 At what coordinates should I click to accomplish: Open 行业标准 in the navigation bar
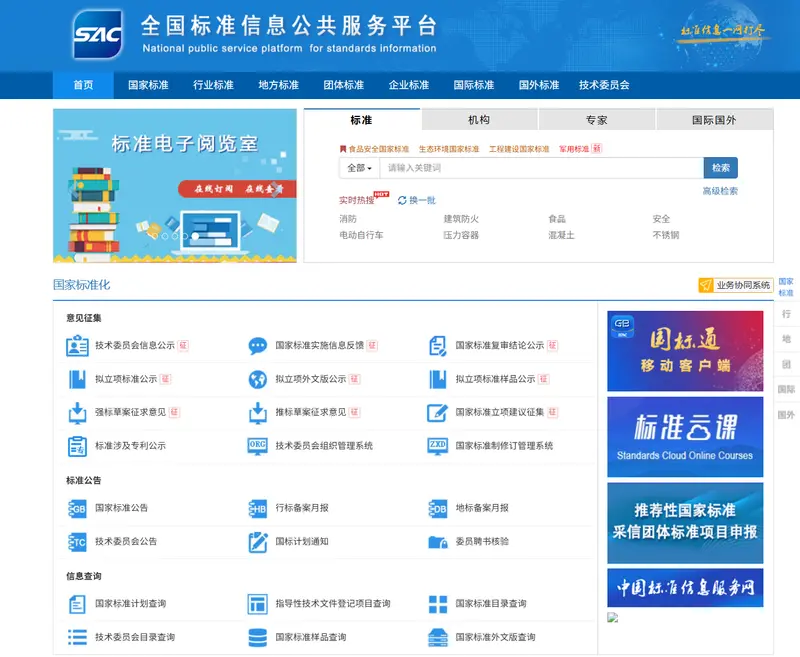pyautogui.click(x=213, y=85)
